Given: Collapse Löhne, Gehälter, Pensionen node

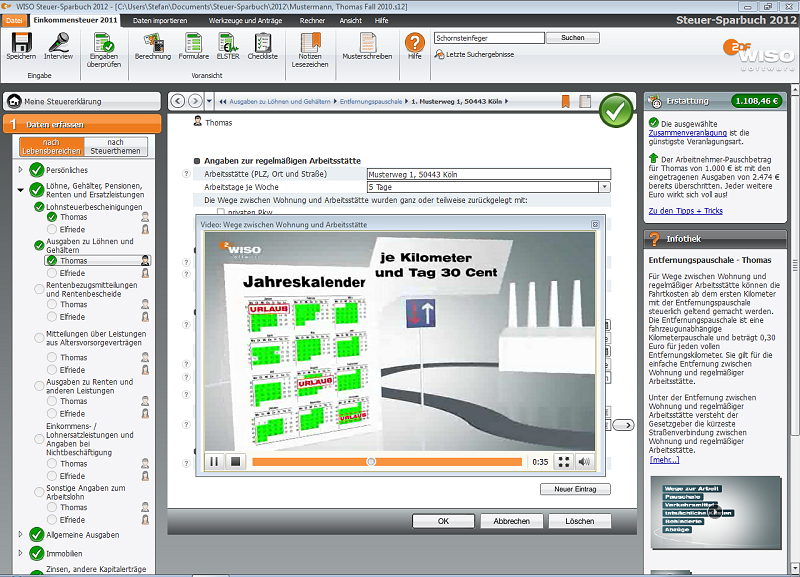Looking at the screenshot, I should point(20,190).
